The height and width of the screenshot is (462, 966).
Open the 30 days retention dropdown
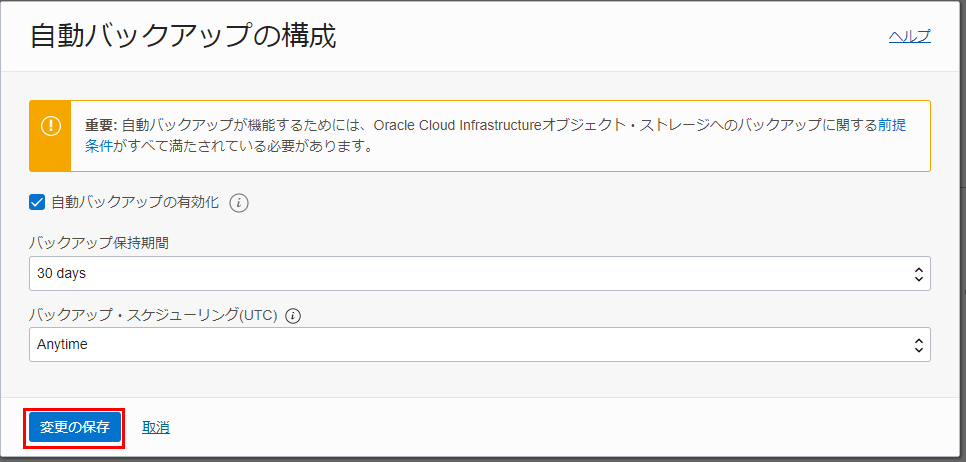point(470,273)
